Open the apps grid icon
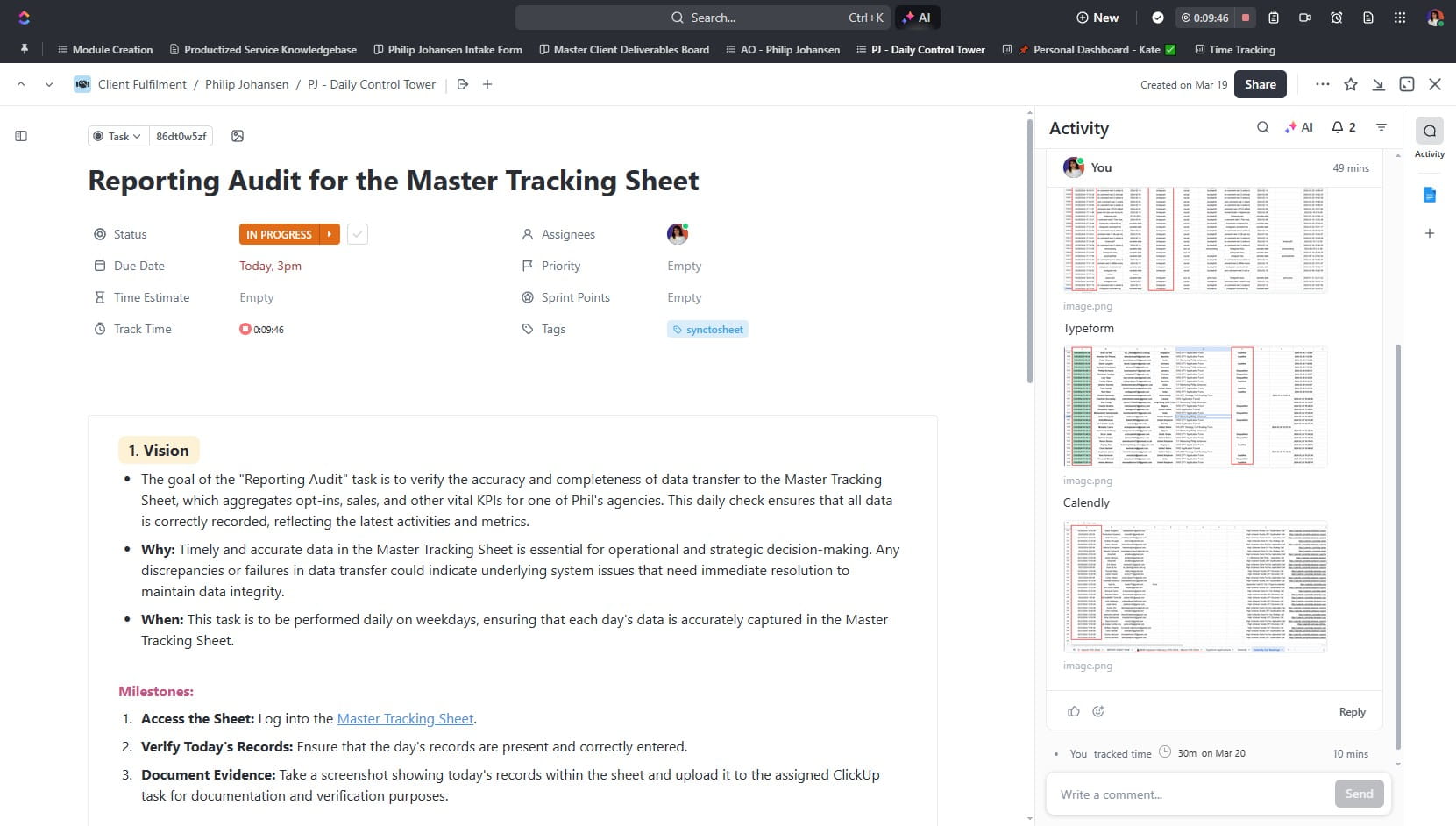Image resolution: width=1456 pixels, height=826 pixels. 1400,18
